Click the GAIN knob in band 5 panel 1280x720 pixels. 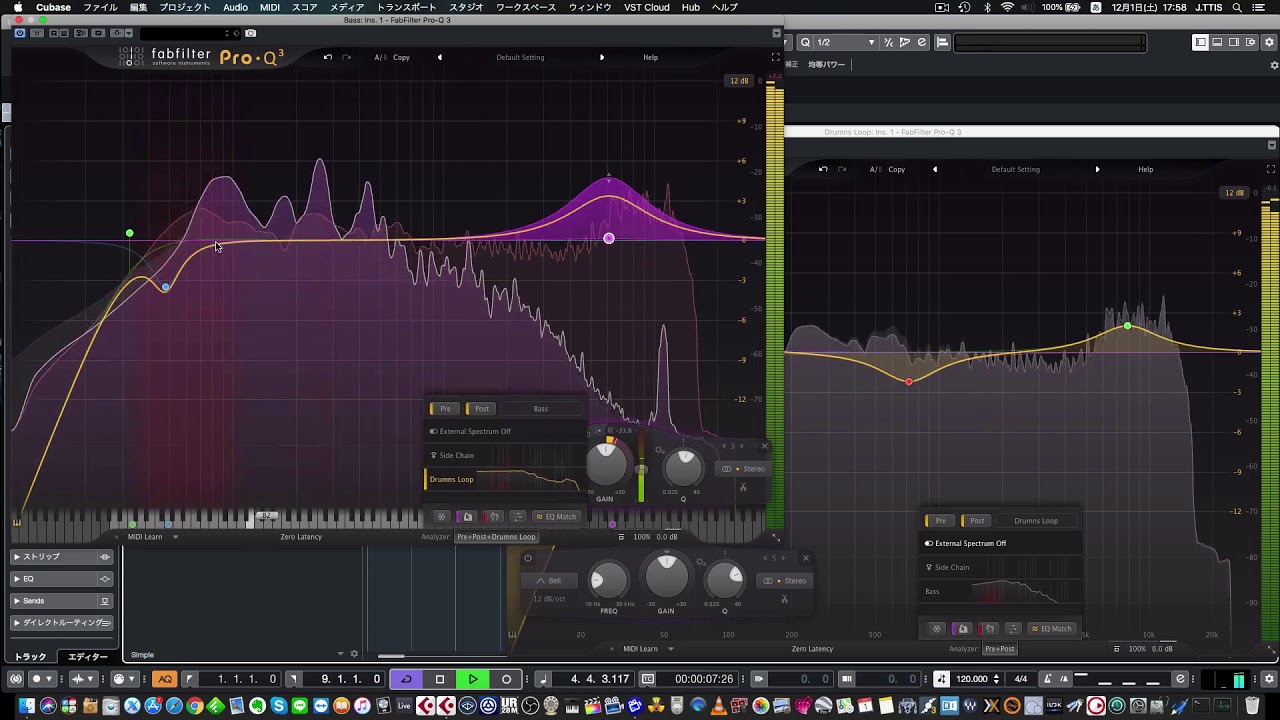click(x=666, y=578)
